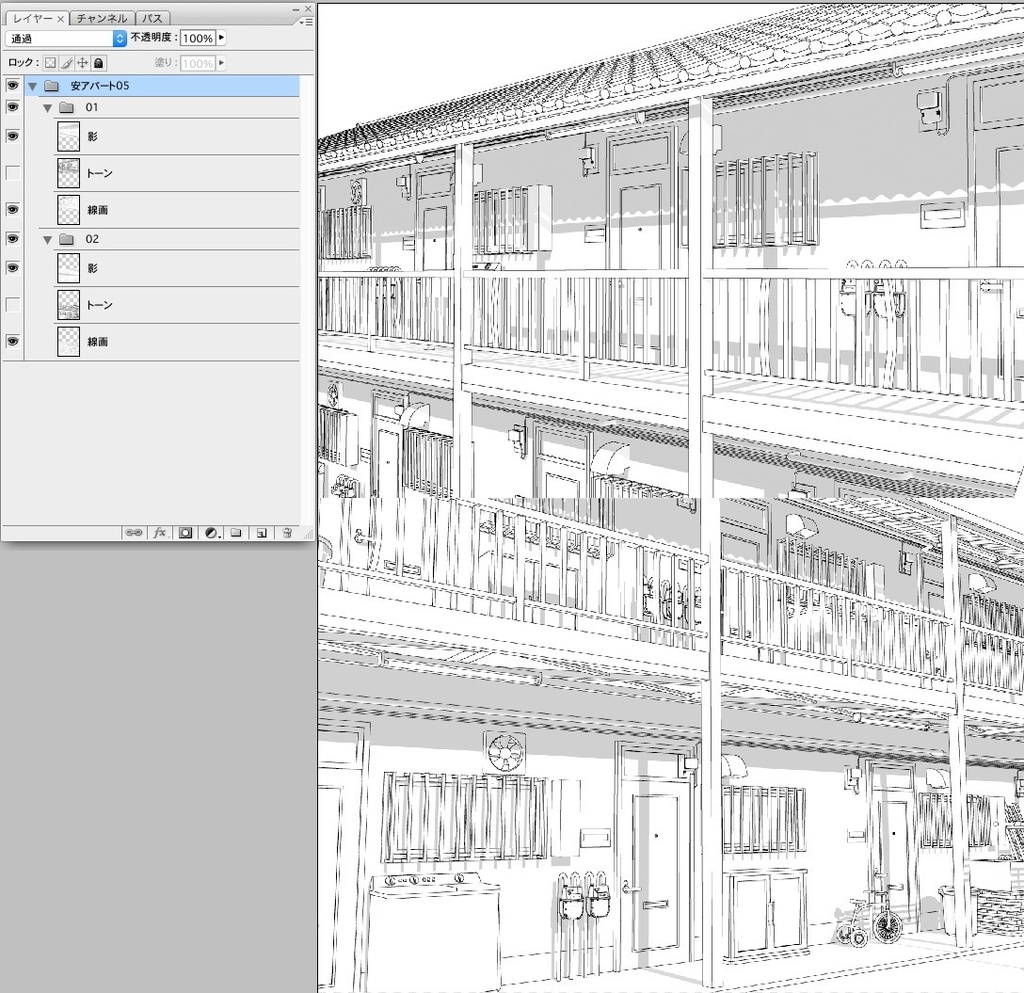Lock transparent pixels in the Layers panel
Screen dimensions: 1024x993
coord(50,63)
